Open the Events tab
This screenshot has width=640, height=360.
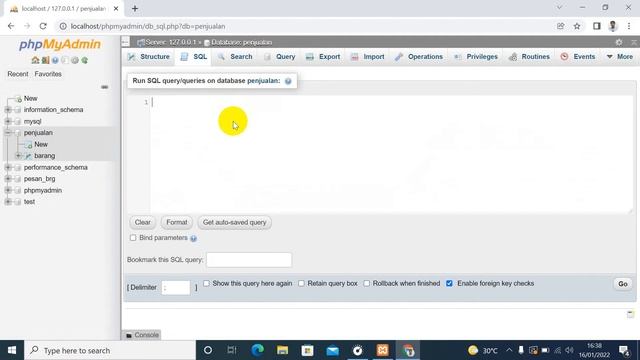(578, 57)
